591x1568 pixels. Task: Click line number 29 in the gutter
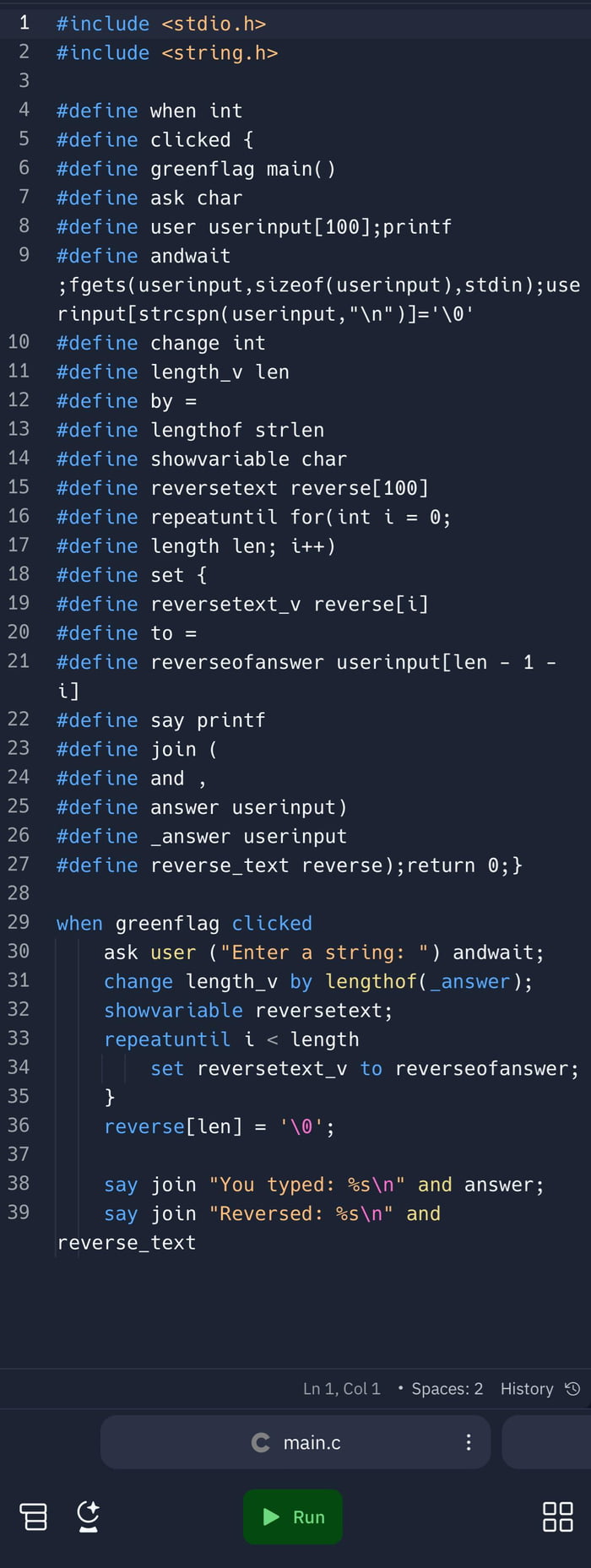(x=19, y=922)
